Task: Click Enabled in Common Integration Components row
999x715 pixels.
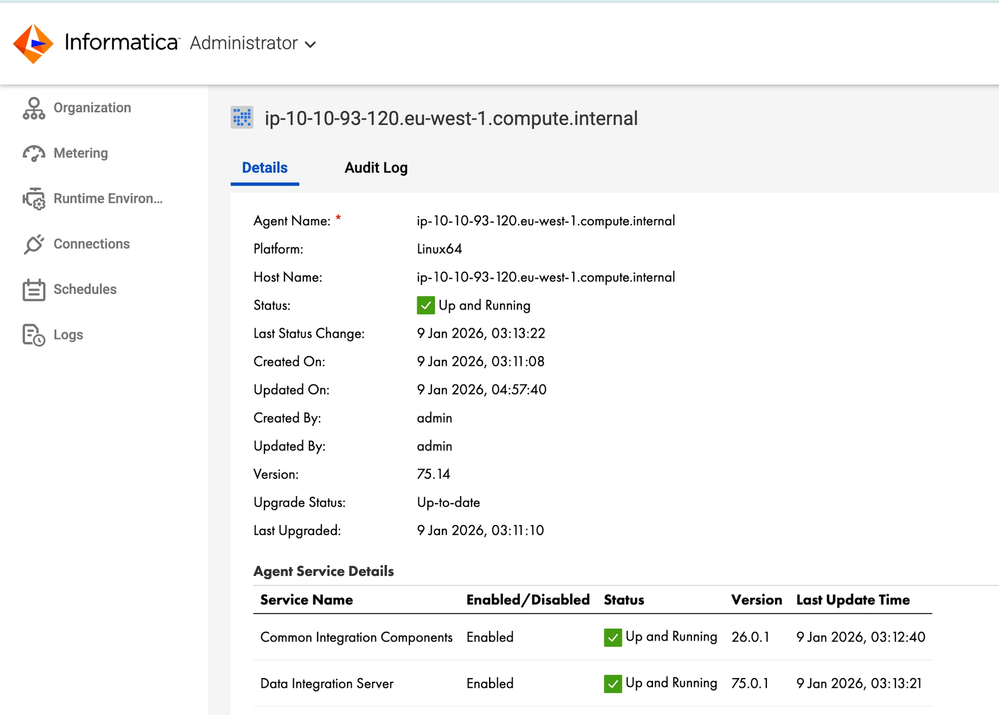Action: (x=490, y=637)
